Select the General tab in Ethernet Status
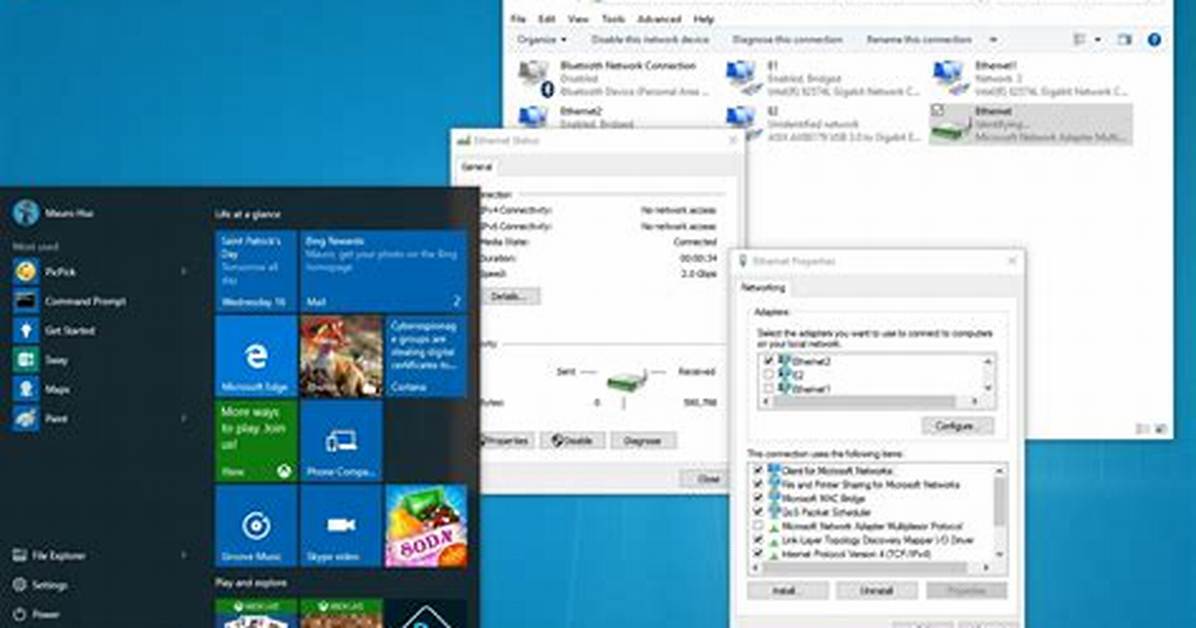 pos(477,166)
